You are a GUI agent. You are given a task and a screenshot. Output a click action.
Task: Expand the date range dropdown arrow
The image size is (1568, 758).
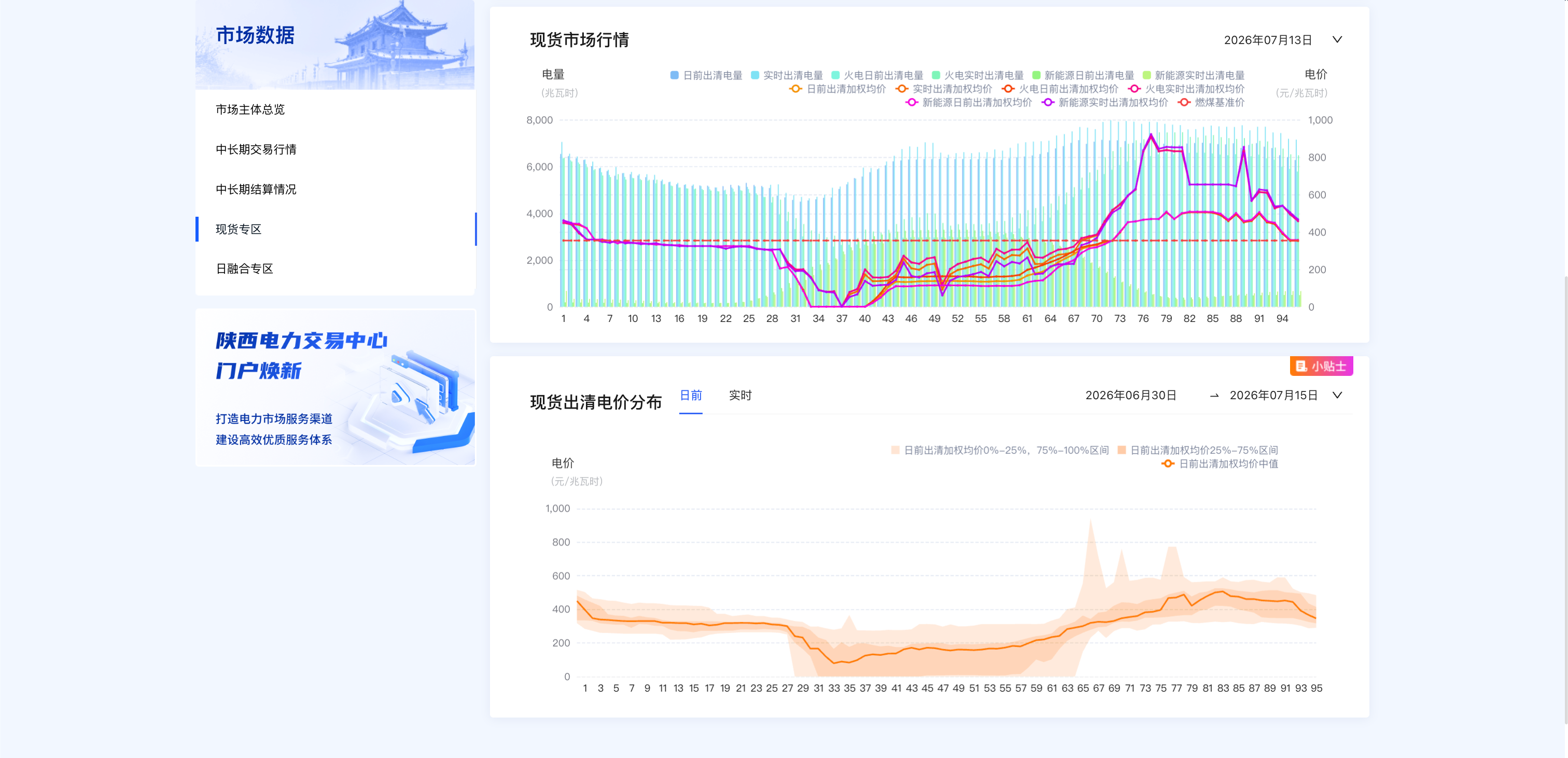[1337, 395]
